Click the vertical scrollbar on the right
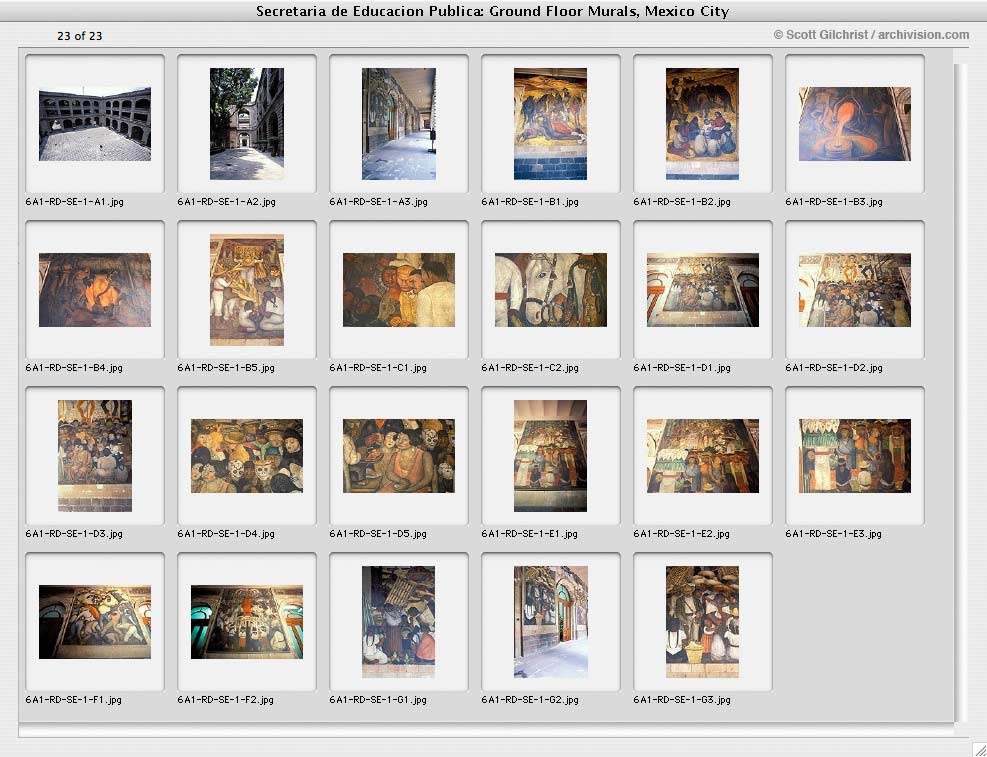Viewport: 987px width, 757px height. coord(959,393)
